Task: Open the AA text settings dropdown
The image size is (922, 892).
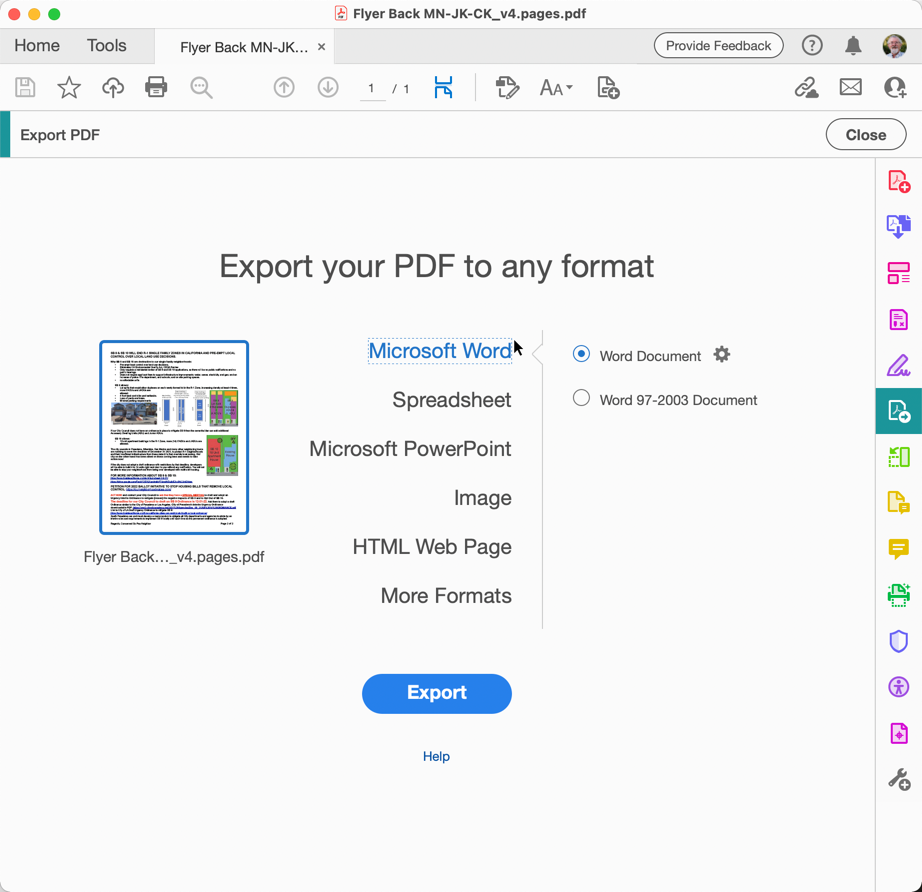Action: (556, 87)
